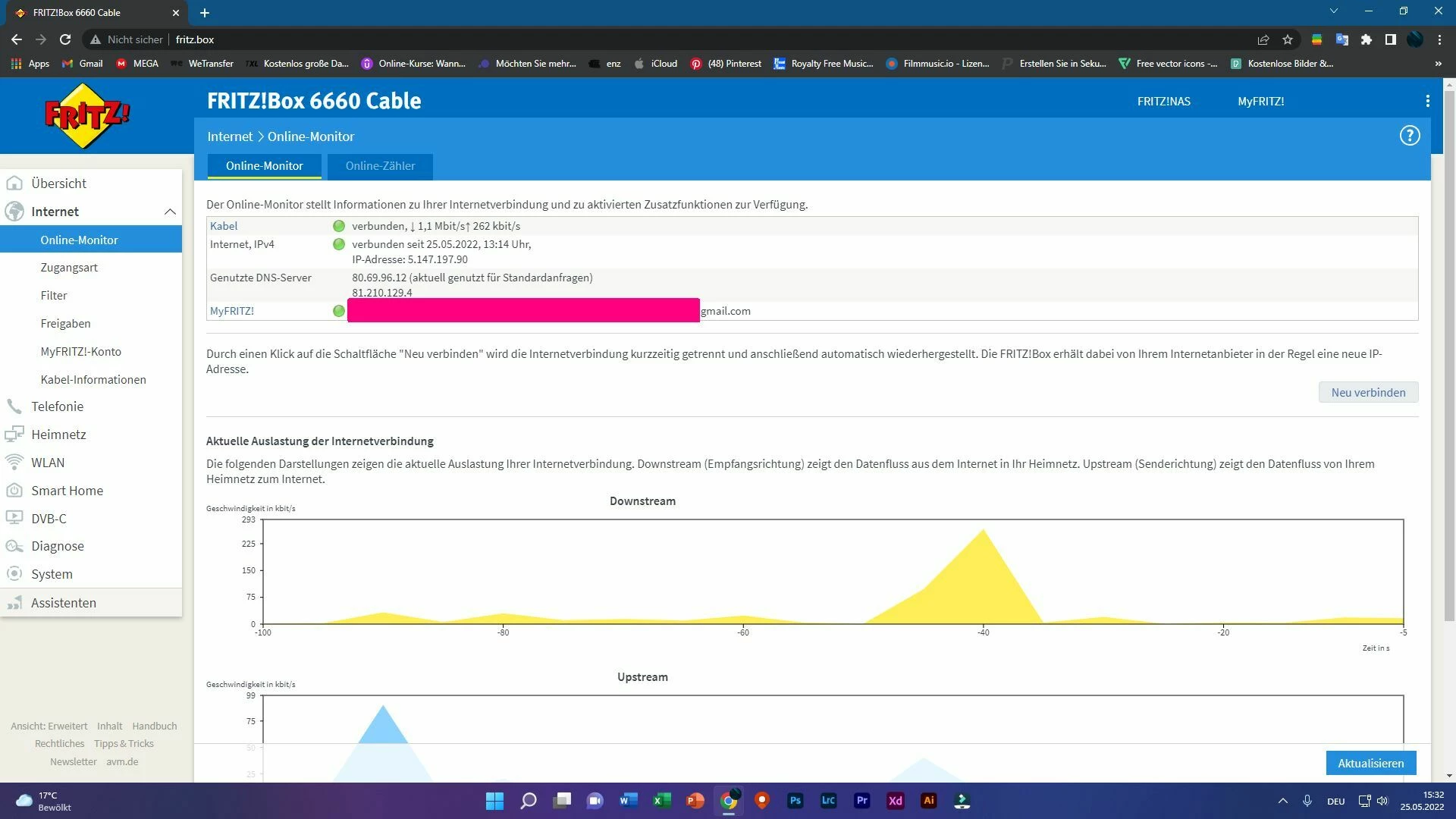The height and width of the screenshot is (819, 1456).
Task: Click the Telefonie phone icon in sidebar
Action: pos(14,406)
